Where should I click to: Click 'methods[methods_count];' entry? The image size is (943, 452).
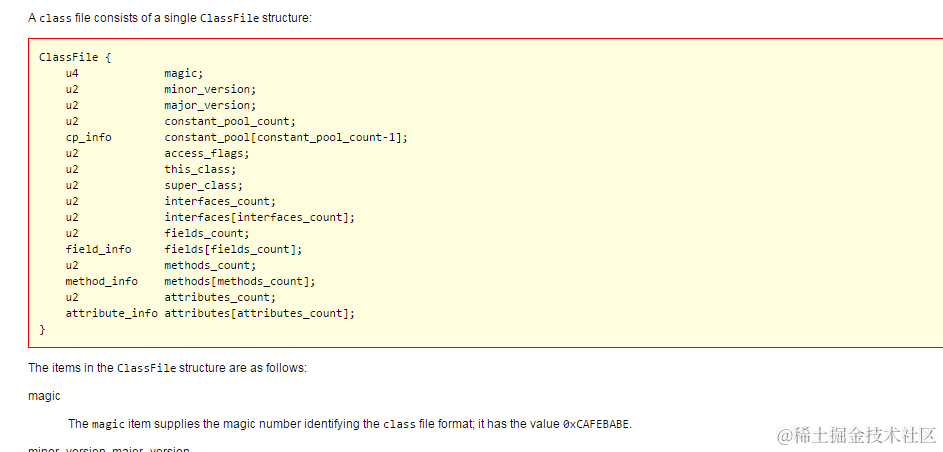[x=240, y=281]
